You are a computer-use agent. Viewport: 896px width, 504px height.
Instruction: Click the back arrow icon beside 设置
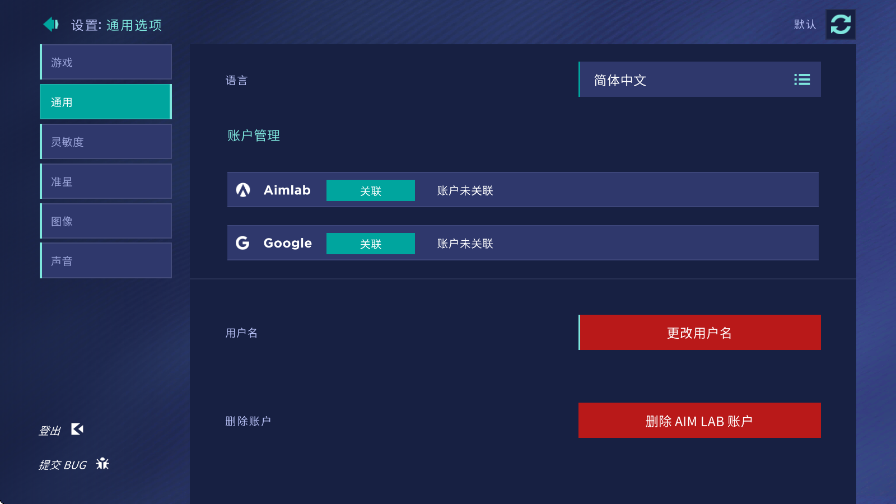pyautogui.click(x=51, y=24)
